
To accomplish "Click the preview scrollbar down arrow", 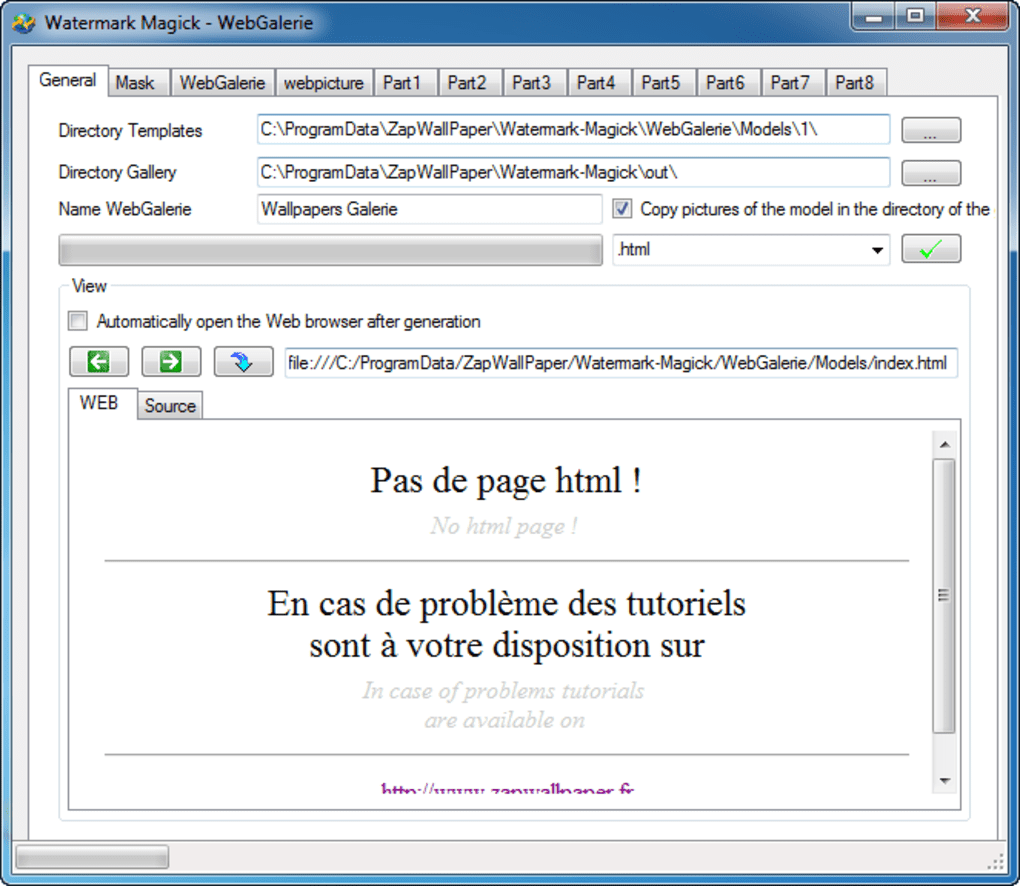I will [x=945, y=780].
